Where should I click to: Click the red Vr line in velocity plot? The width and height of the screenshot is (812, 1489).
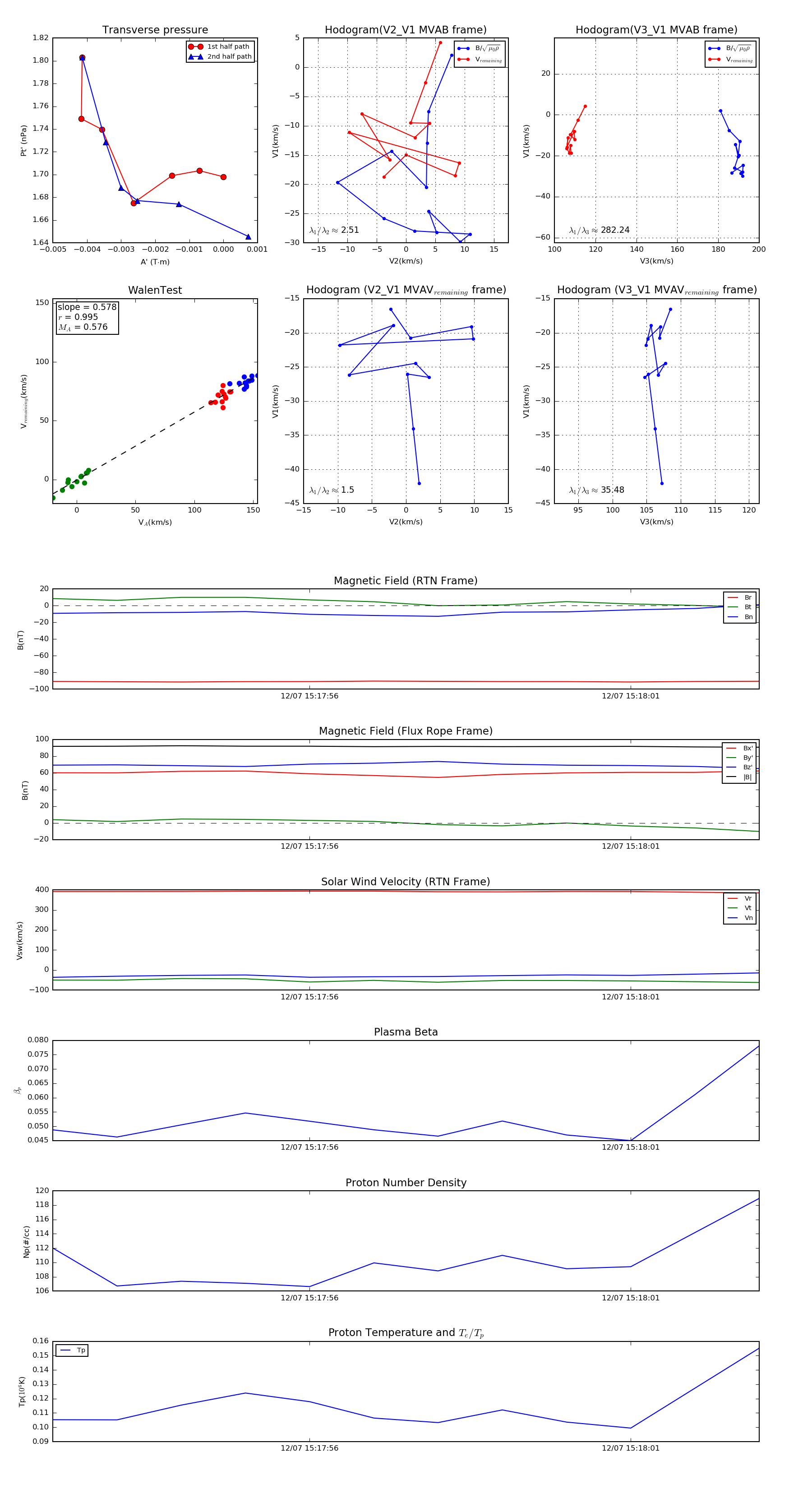coord(406,891)
